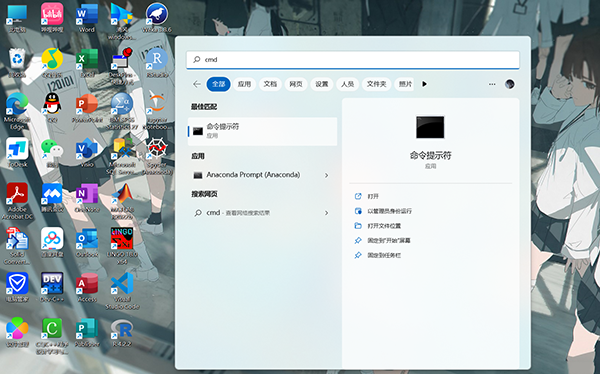Launch R 4.2.2 from desktop
The height and width of the screenshot is (374, 600).
coord(122,332)
